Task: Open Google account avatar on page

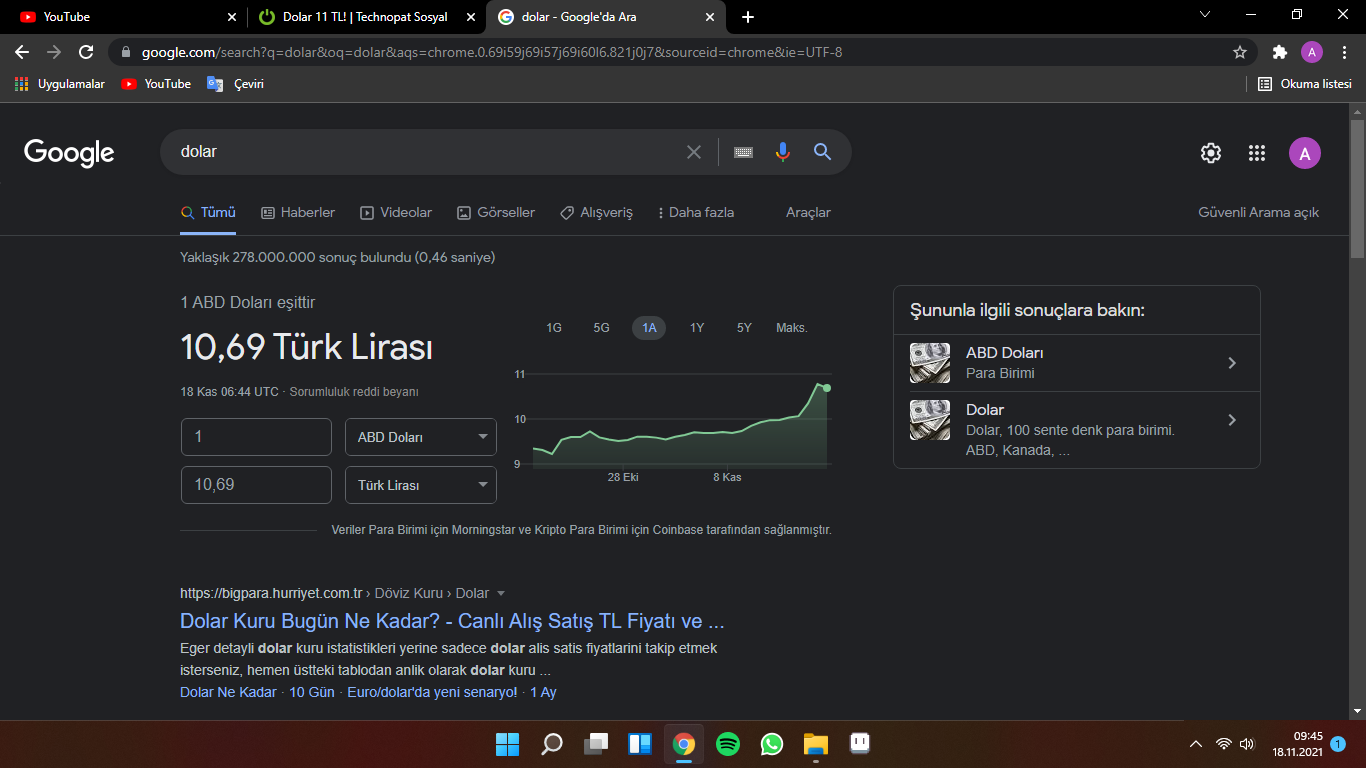Action: click(1305, 153)
